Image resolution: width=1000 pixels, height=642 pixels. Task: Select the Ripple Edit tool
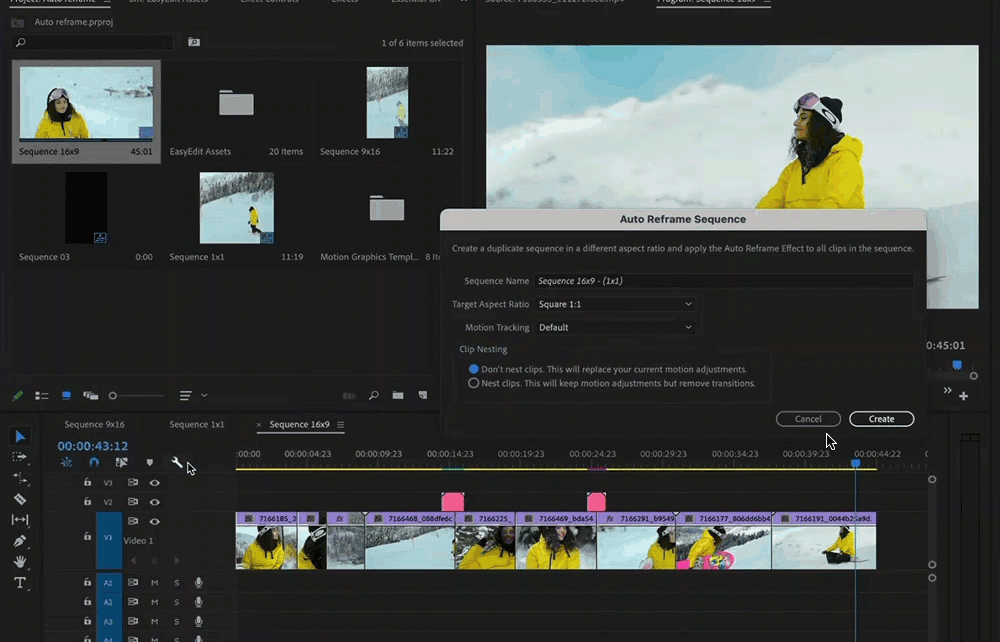[20, 478]
